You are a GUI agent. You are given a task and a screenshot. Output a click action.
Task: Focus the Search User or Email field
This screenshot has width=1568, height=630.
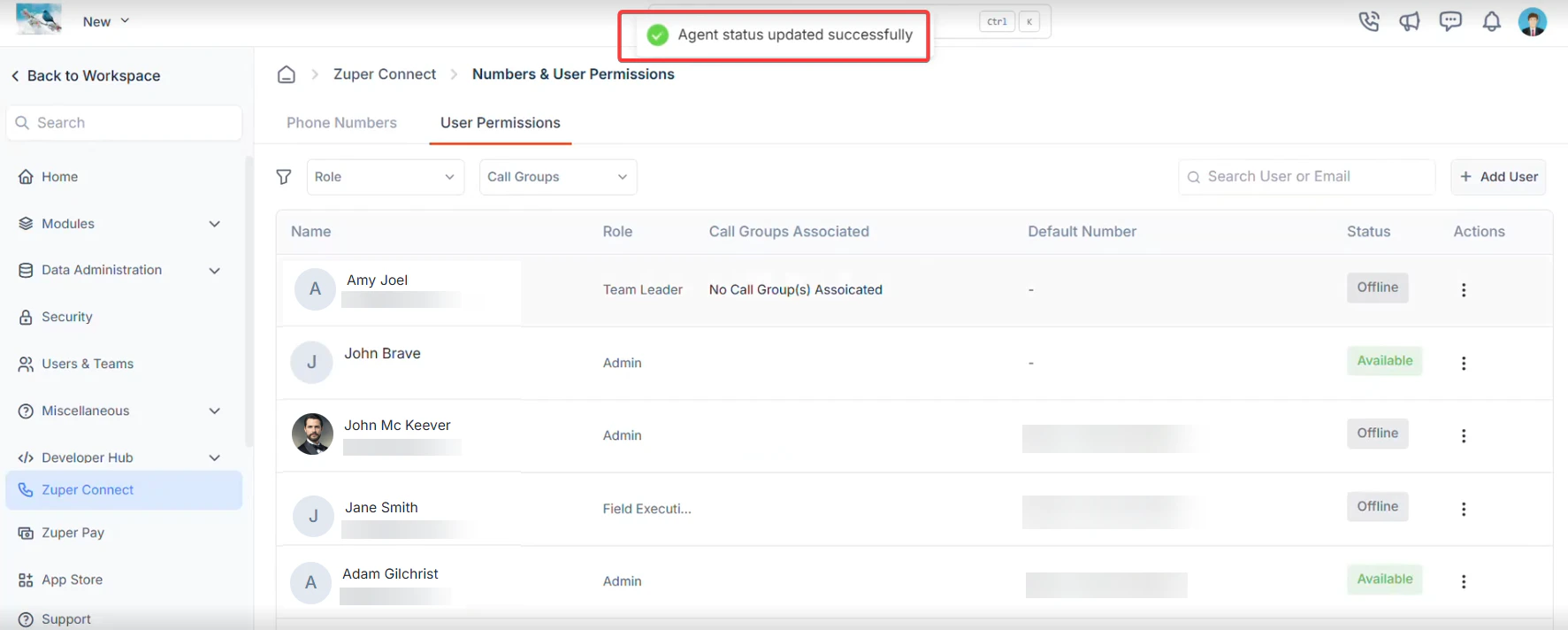[x=1307, y=177]
